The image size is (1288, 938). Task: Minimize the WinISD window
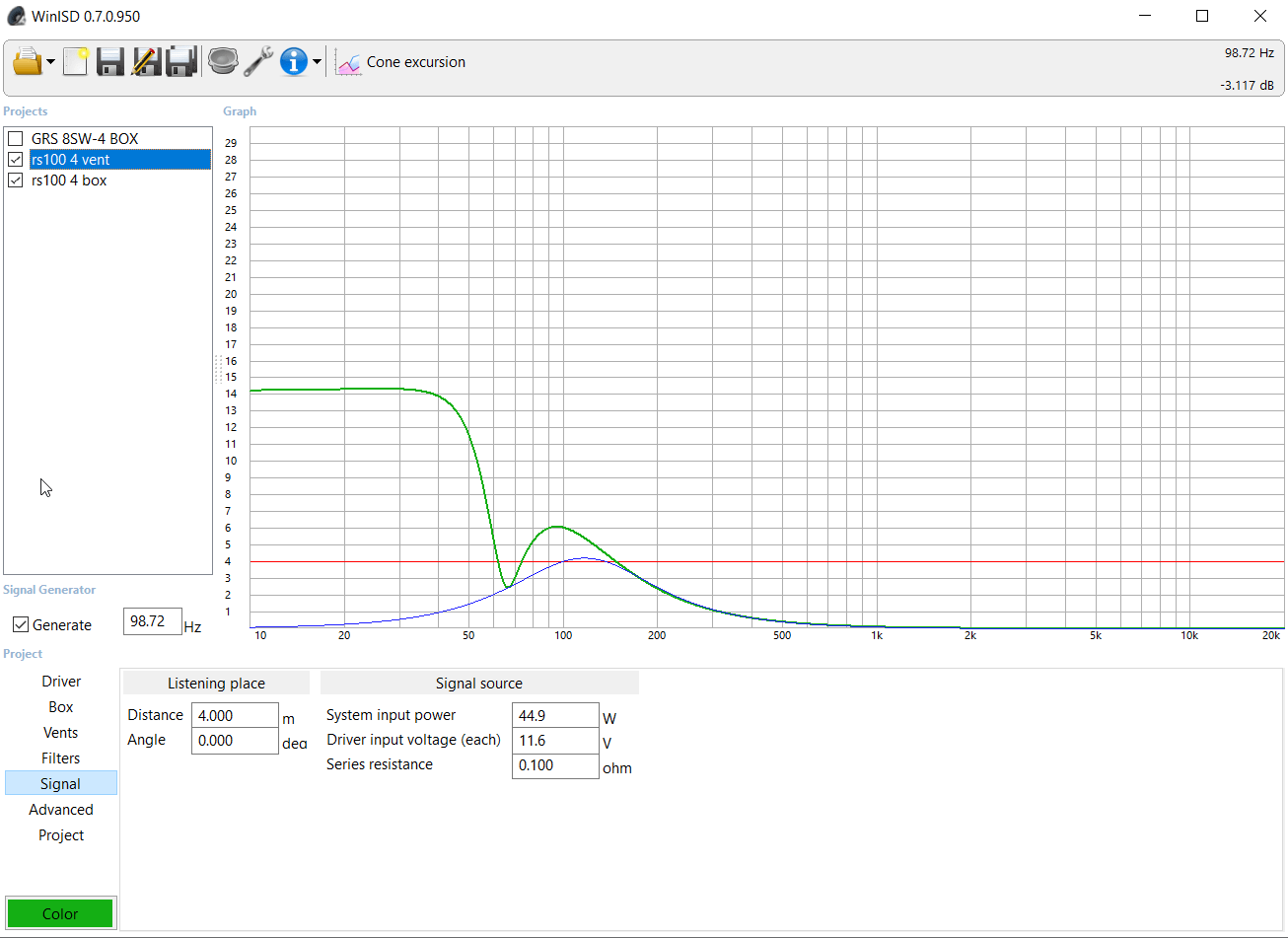(x=1145, y=16)
